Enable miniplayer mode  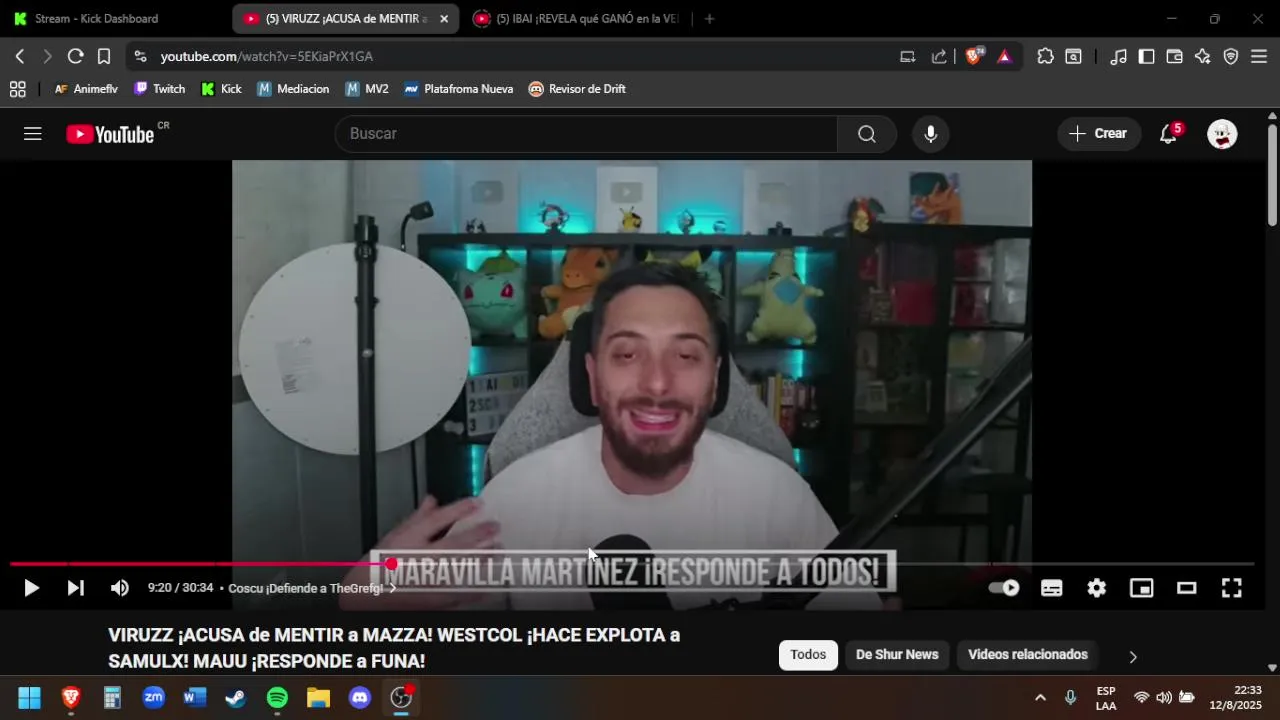coord(1142,588)
